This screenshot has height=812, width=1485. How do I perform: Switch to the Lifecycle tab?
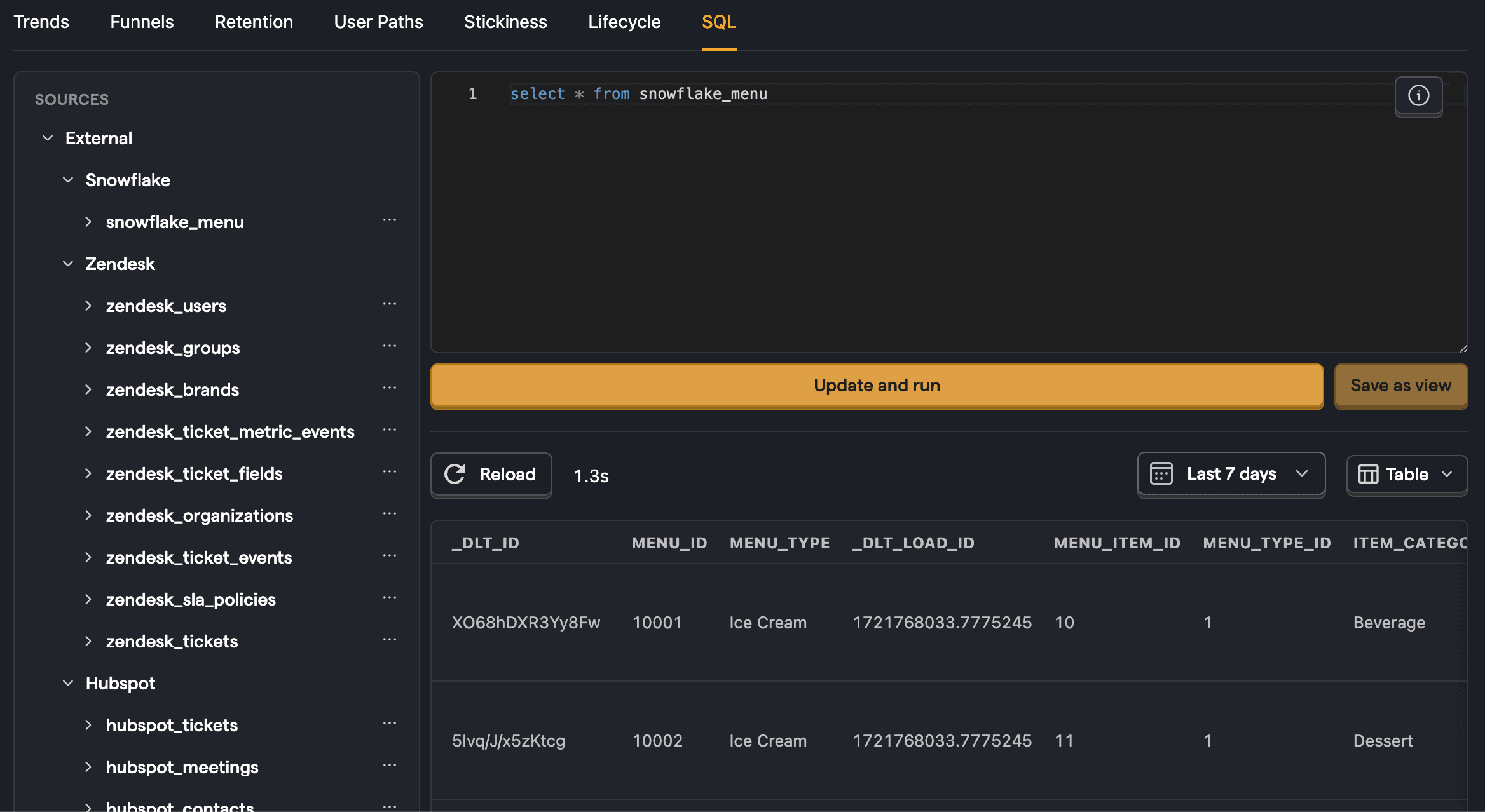tap(624, 22)
